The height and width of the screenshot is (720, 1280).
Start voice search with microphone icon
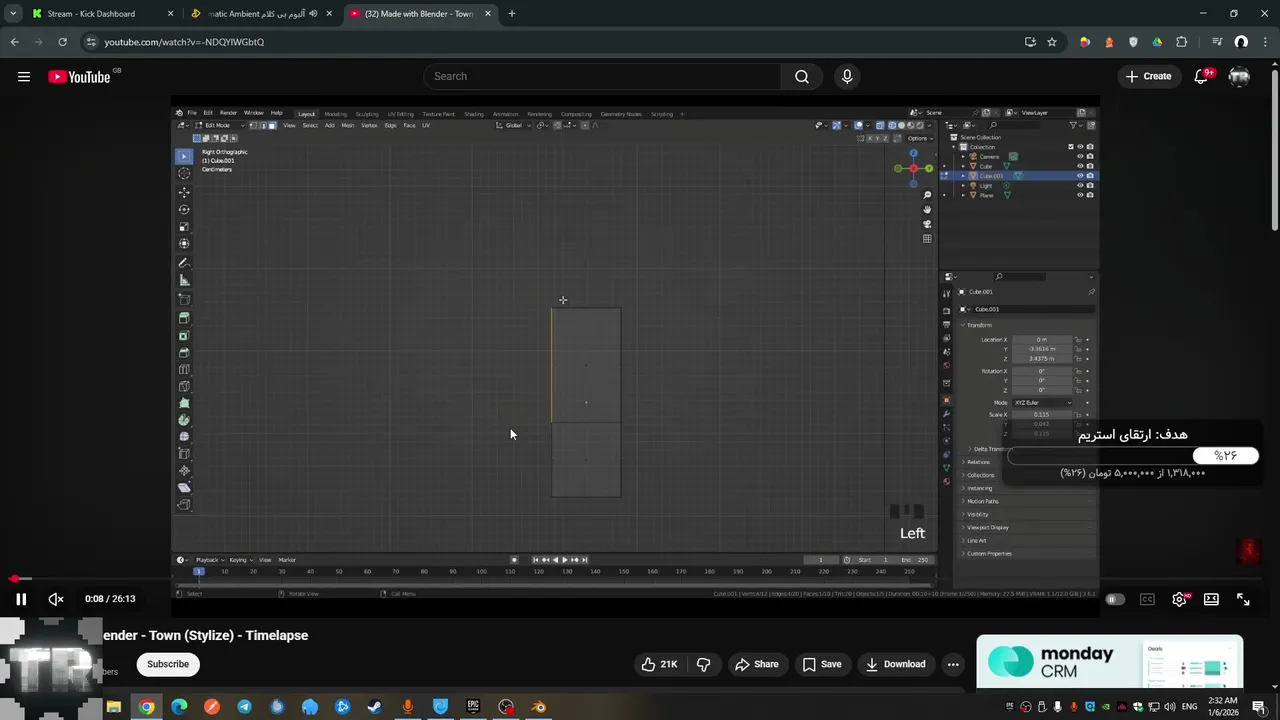[847, 76]
